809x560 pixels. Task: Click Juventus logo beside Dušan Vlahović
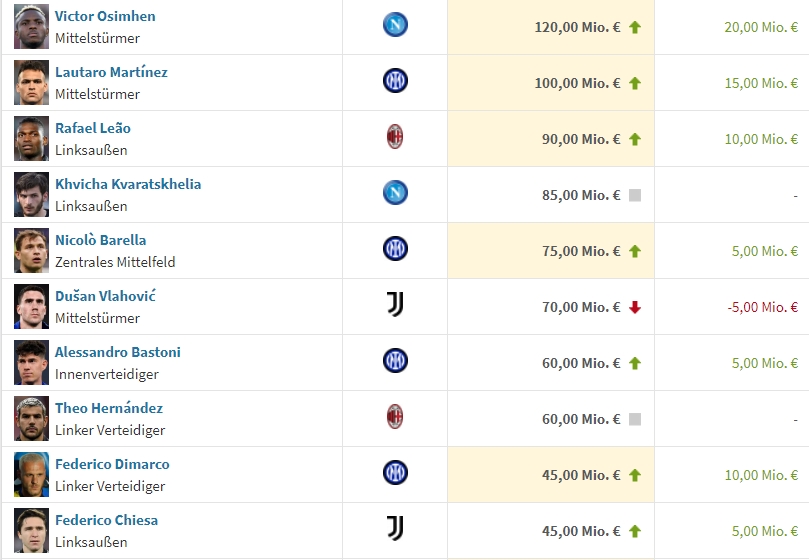(395, 305)
